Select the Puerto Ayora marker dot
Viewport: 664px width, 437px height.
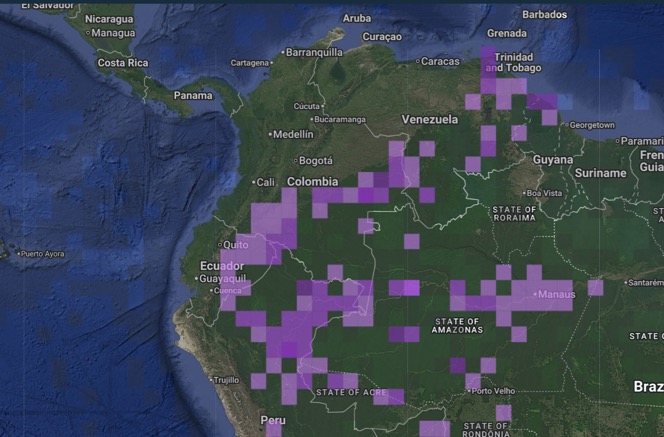[x=18, y=254]
